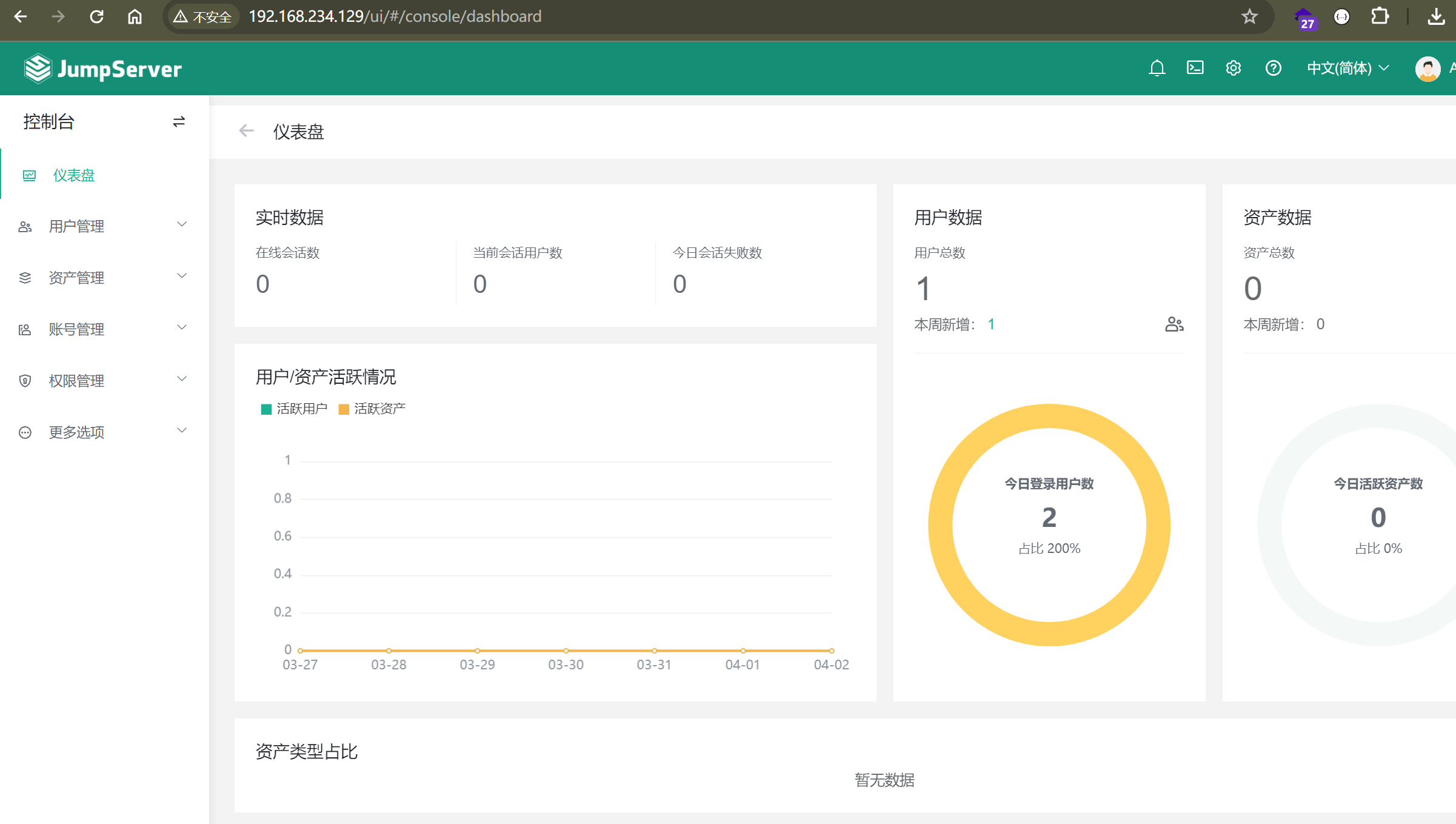
Task: Click the users icon in 用户数据 card
Action: coord(1174,324)
